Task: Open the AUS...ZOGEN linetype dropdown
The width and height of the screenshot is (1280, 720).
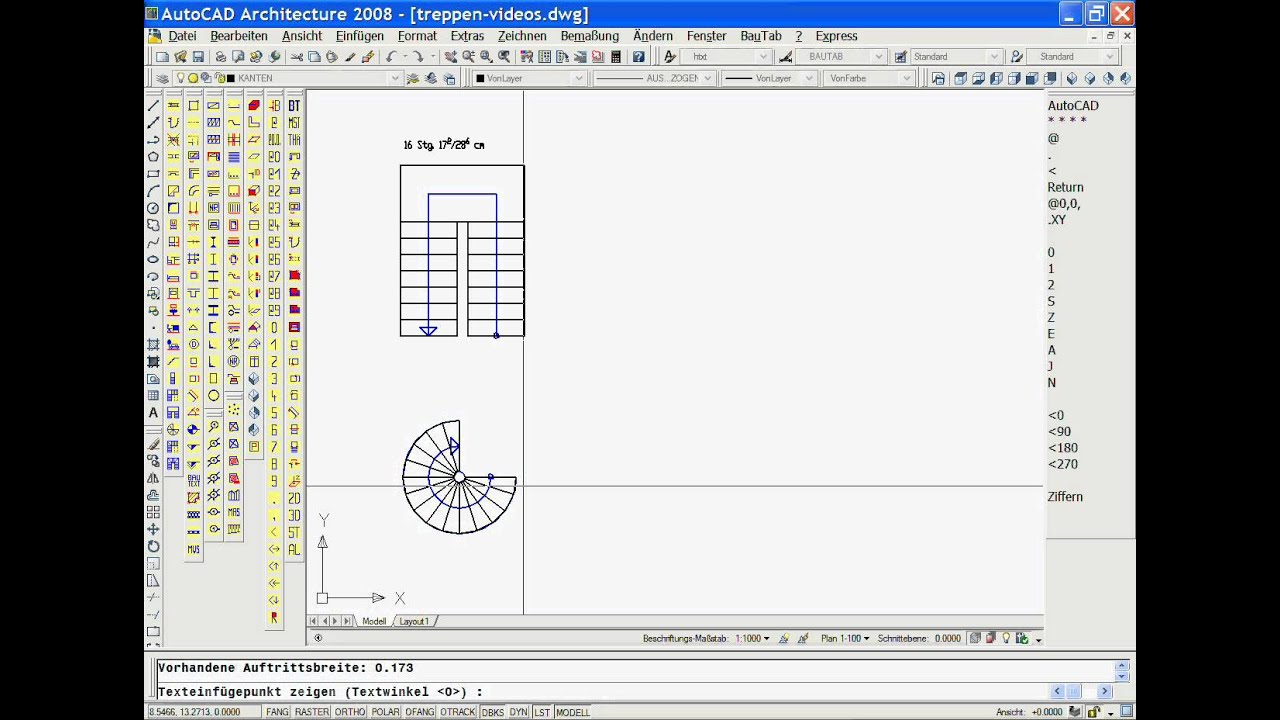Action: pyautogui.click(x=707, y=78)
